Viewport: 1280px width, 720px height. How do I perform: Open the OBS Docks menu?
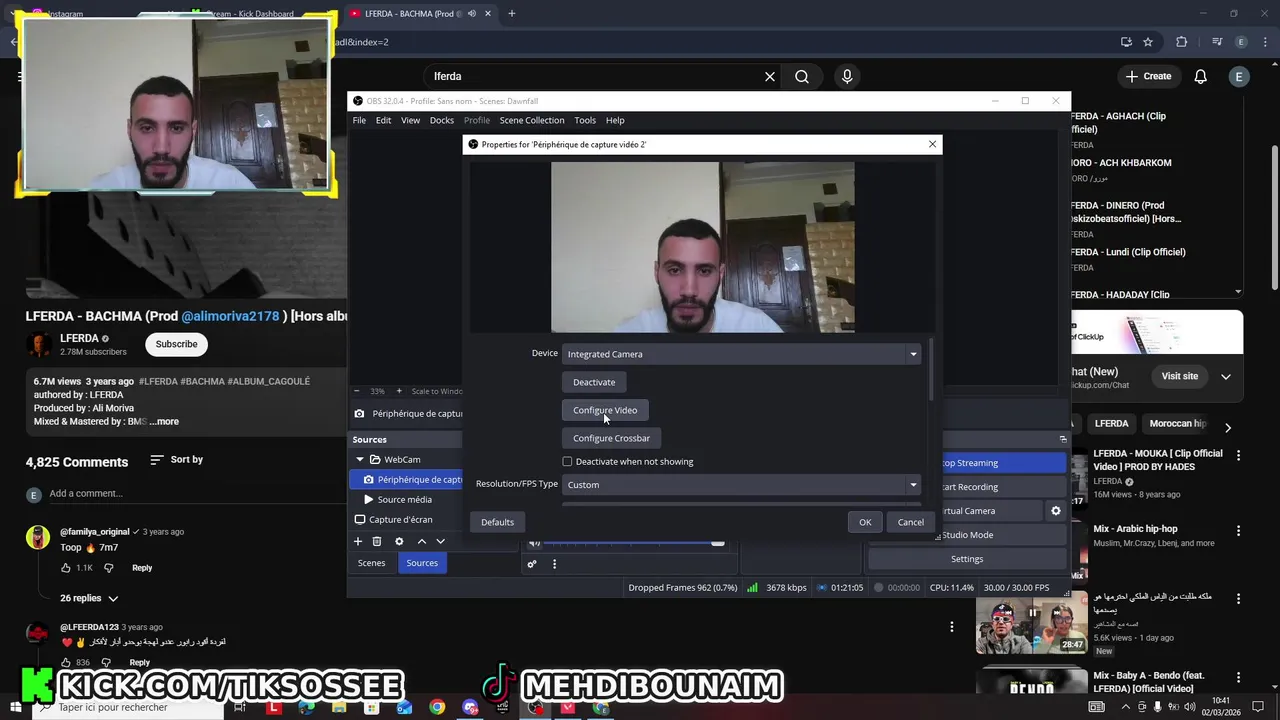pyautogui.click(x=441, y=120)
